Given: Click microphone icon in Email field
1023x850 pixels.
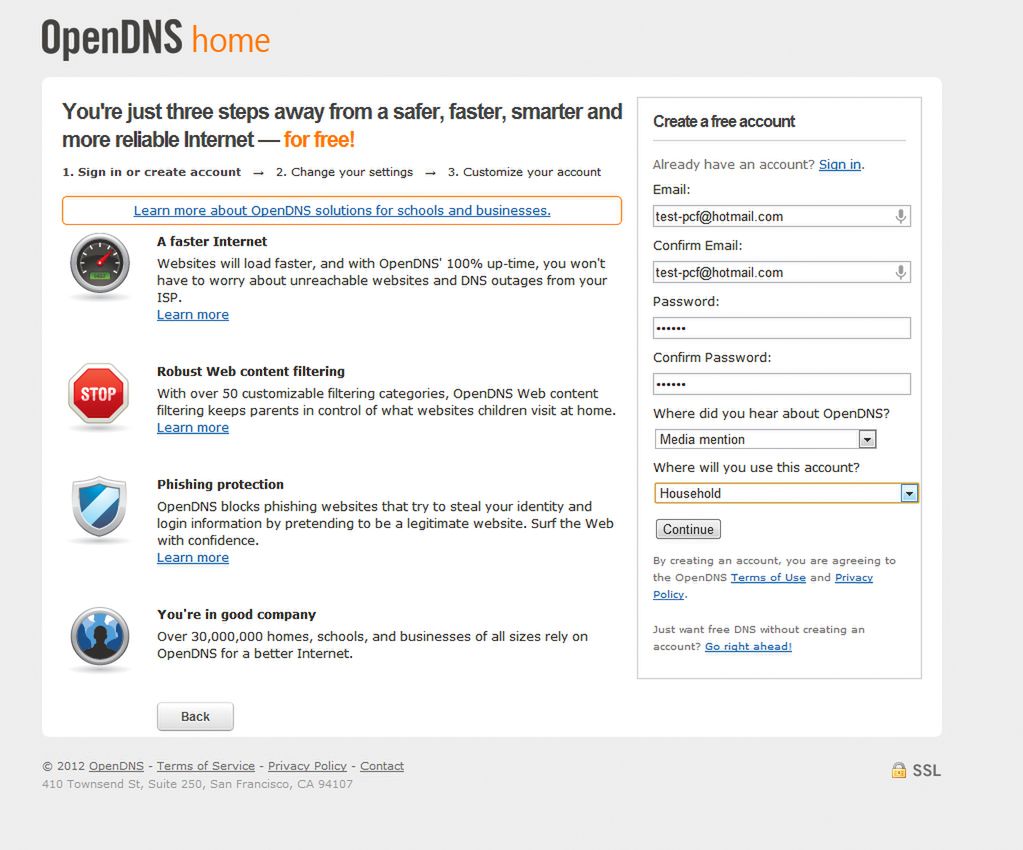Looking at the screenshot, I should pyautogui.click(x=901, y=216).
